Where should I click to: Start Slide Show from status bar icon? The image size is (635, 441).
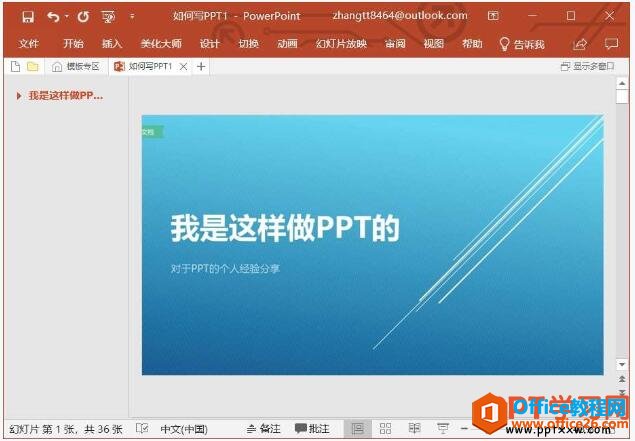[443, 428]
